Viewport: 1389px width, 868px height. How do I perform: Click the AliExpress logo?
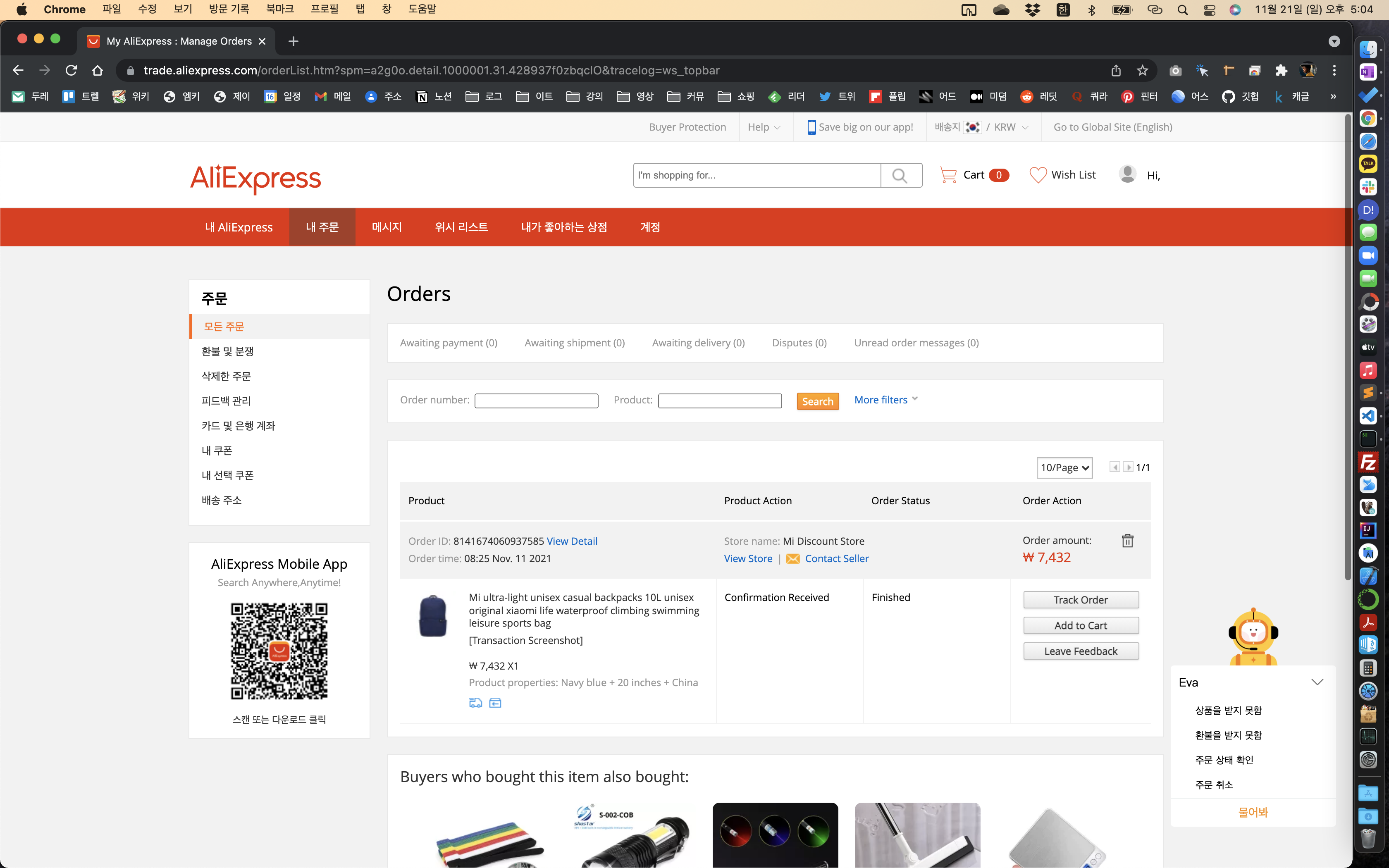click(255, 179)
